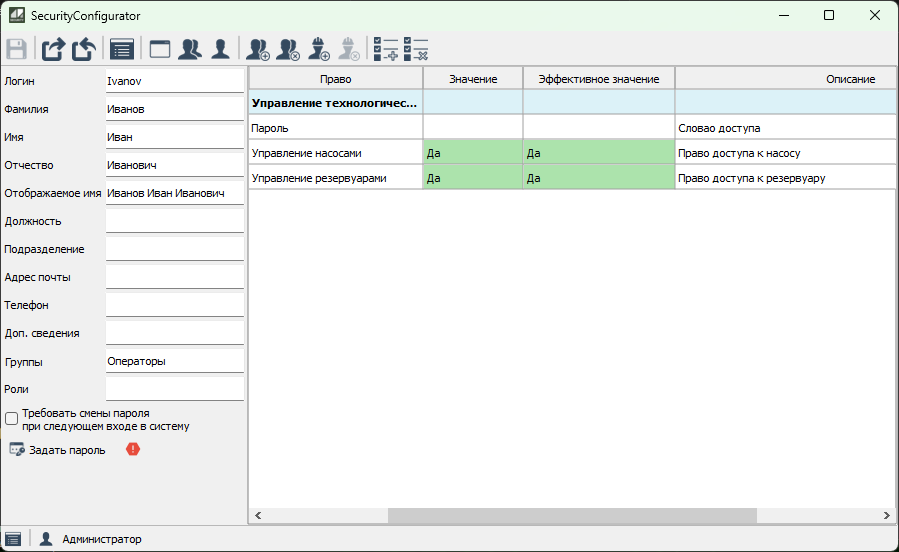Click add role helmet icon

[319, 48]
